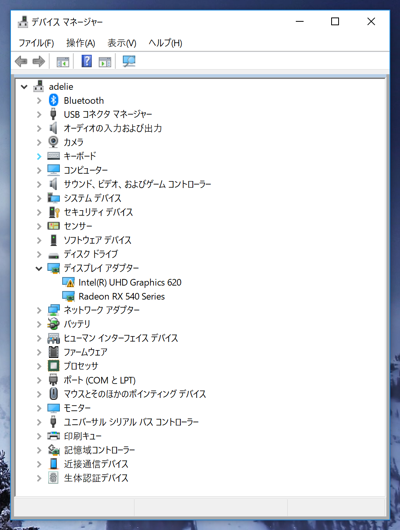Image resolution: width=400 pixels, height=530 pixels.
Task: Click the ソフトウェア デバイス icon
Action: point(53,240)
